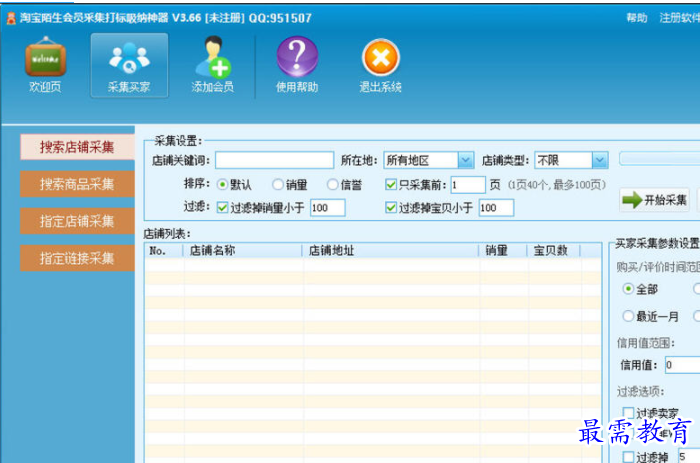Click the 过滤掉宝贝小于 value field
This screenshot has width=700, height=463.
pos(496,208)
